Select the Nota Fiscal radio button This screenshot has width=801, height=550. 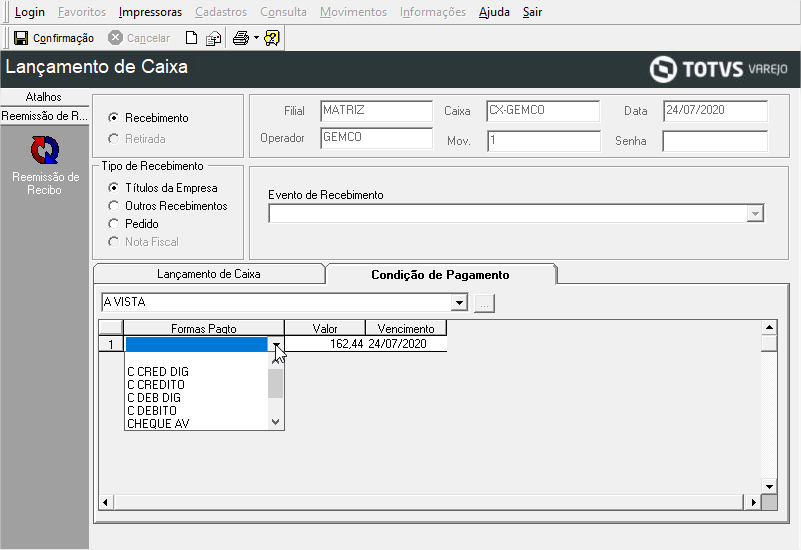coord(113,242)
